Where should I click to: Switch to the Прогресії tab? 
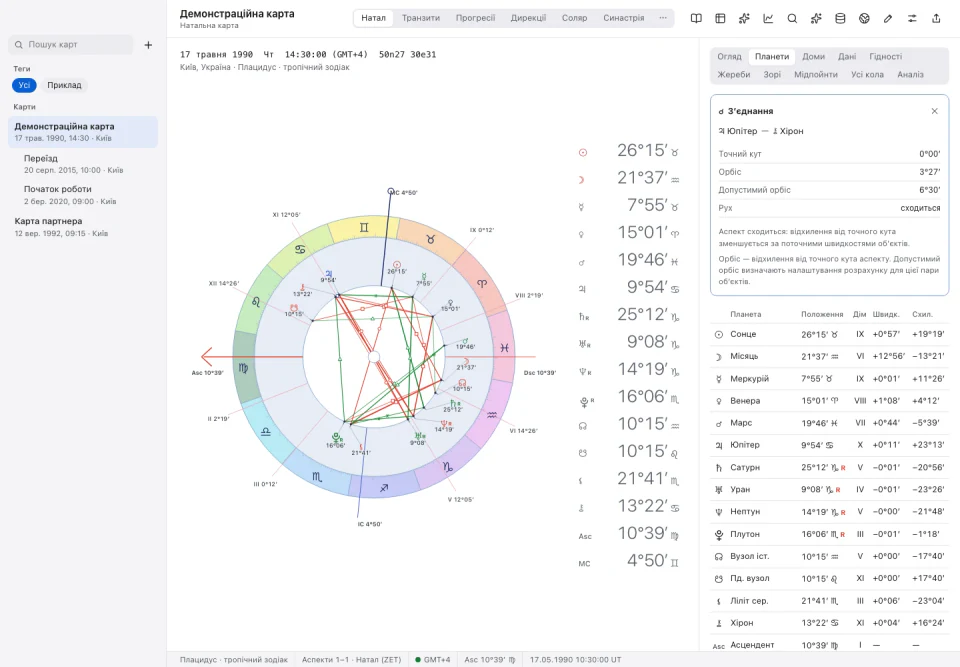click(x=475, y=18)
